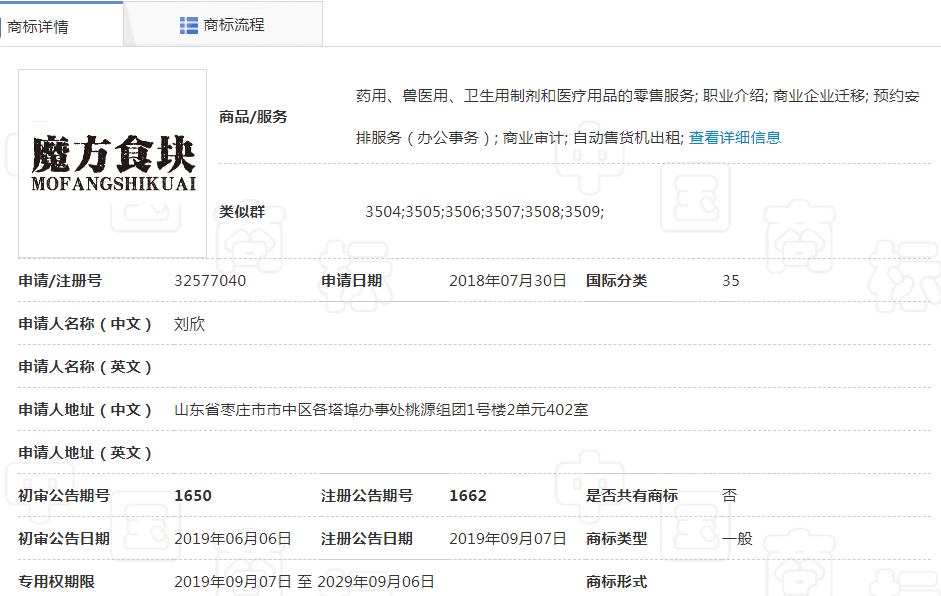Click the list icon beside 商标流程
The height and width of the screenshot is (596, 941).
click(x=188, y=25)
